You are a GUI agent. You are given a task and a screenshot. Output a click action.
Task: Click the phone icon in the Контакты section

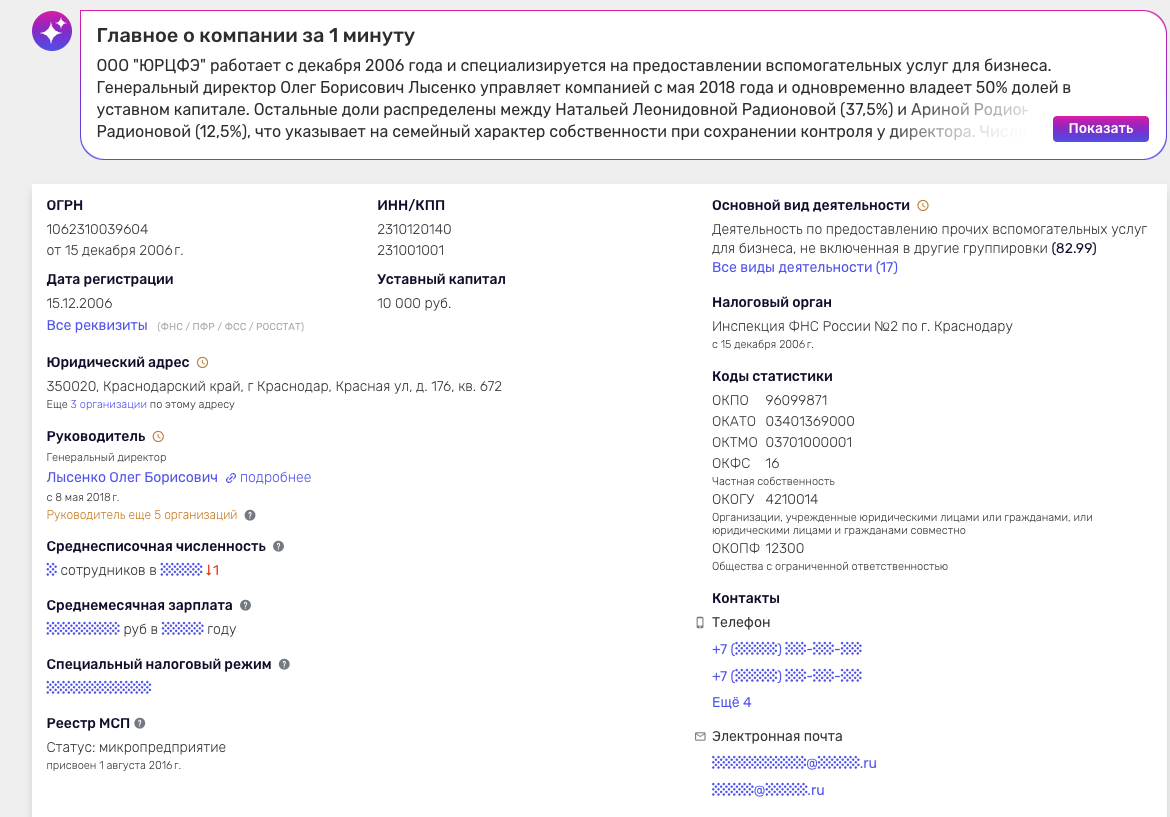698,621
